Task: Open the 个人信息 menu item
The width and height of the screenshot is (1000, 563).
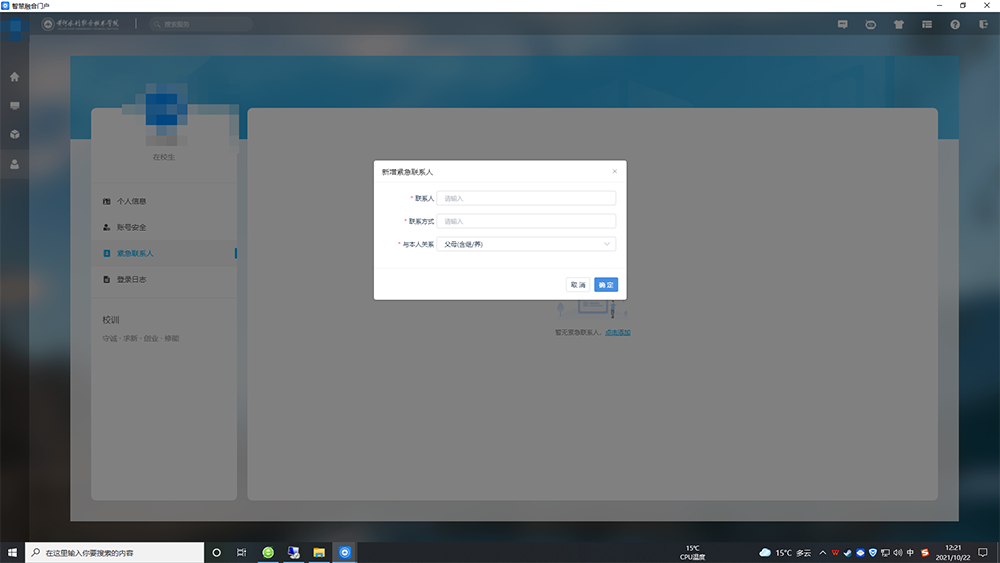Action: click(x=131, y=202)
